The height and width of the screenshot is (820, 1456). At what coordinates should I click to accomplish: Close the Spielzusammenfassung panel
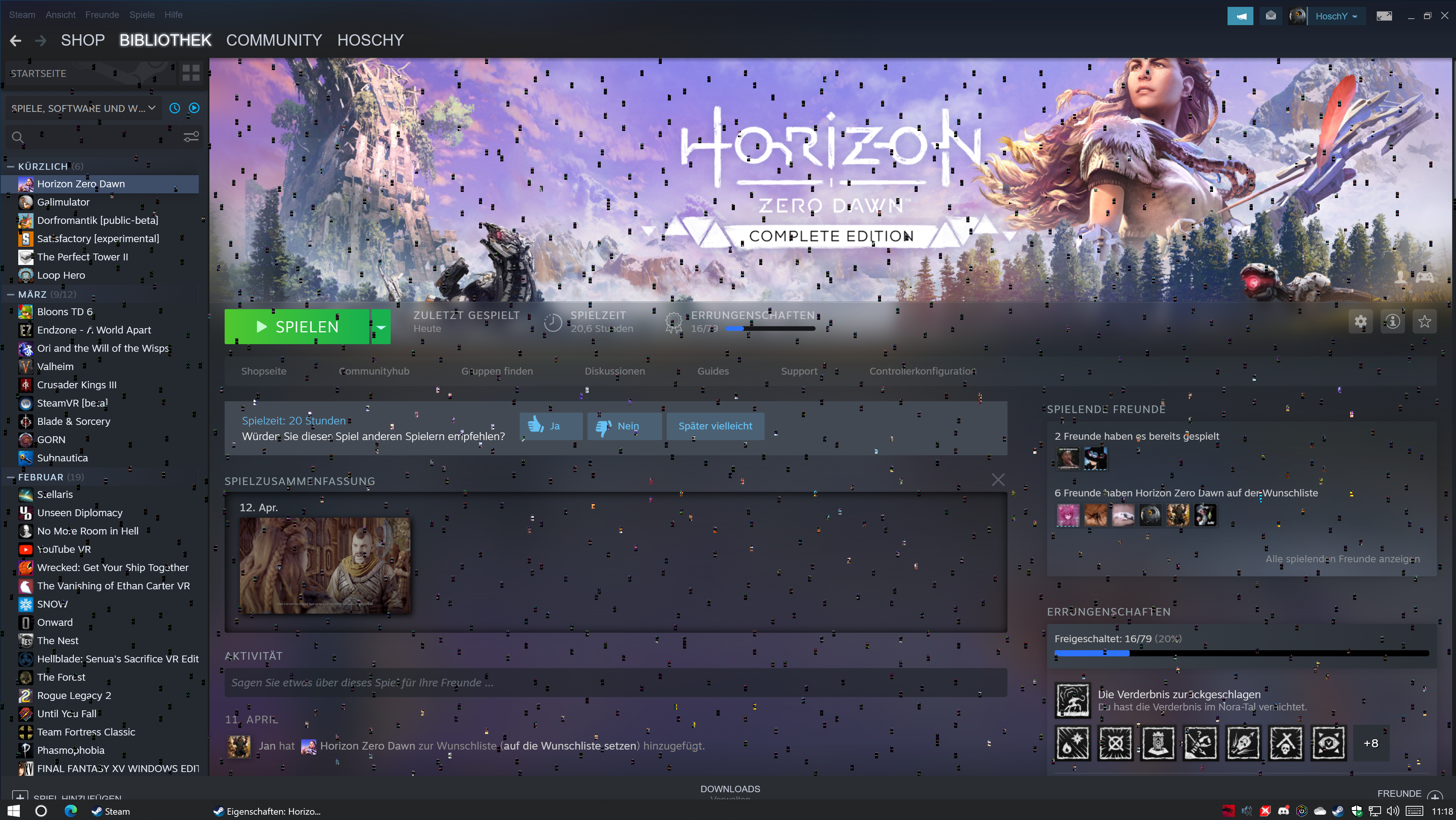[998, 480]
